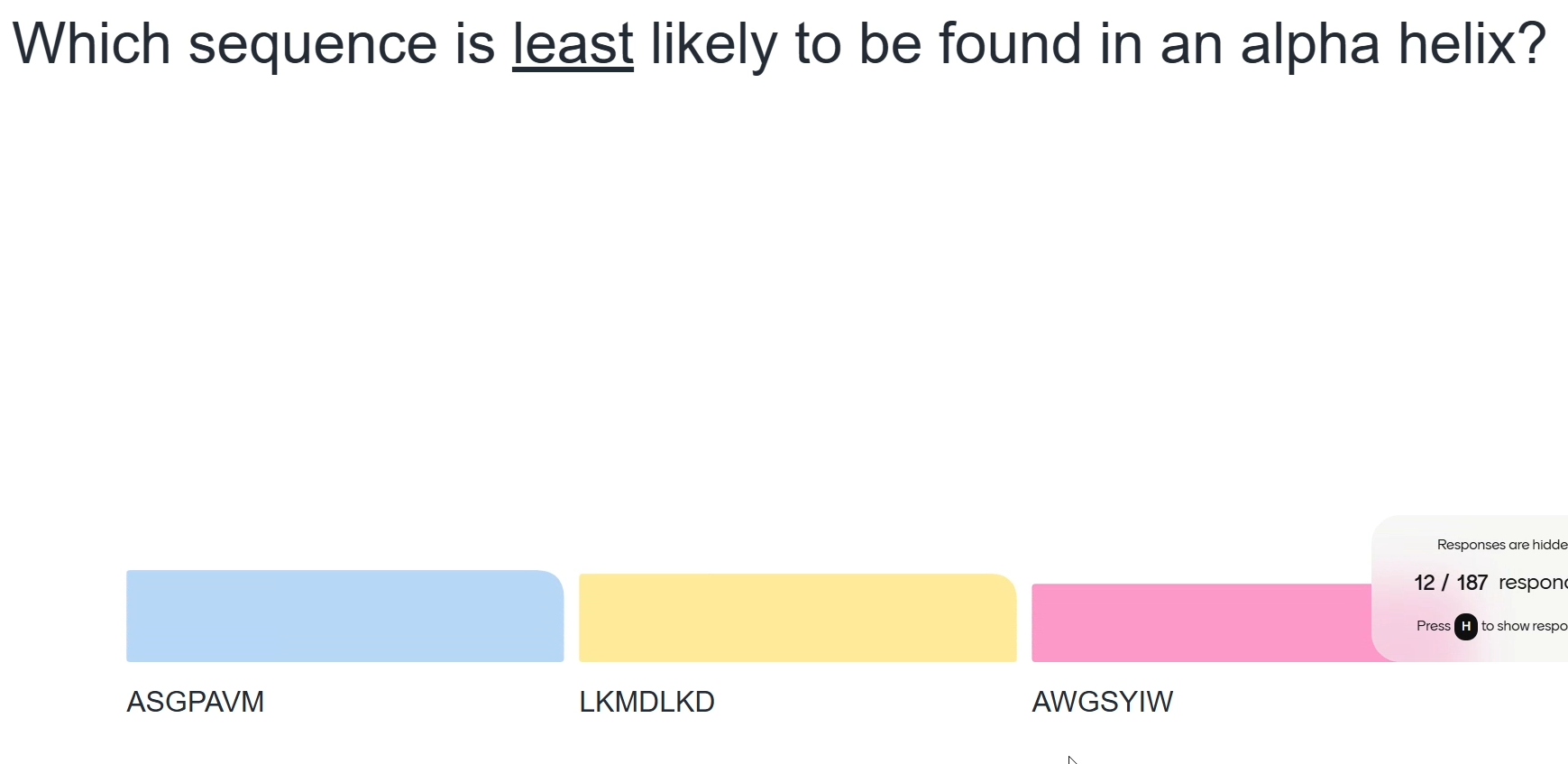Click the LKMDLKD answer label

646,702
